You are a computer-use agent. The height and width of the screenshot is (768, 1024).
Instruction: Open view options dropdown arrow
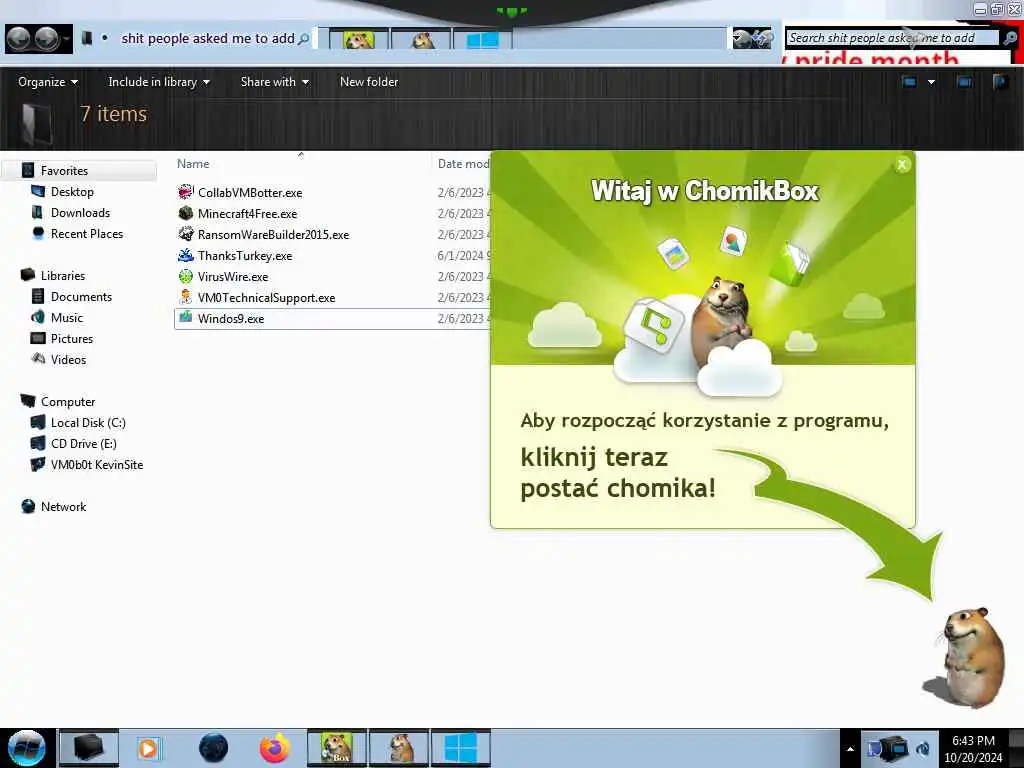(x=931, y=82)
